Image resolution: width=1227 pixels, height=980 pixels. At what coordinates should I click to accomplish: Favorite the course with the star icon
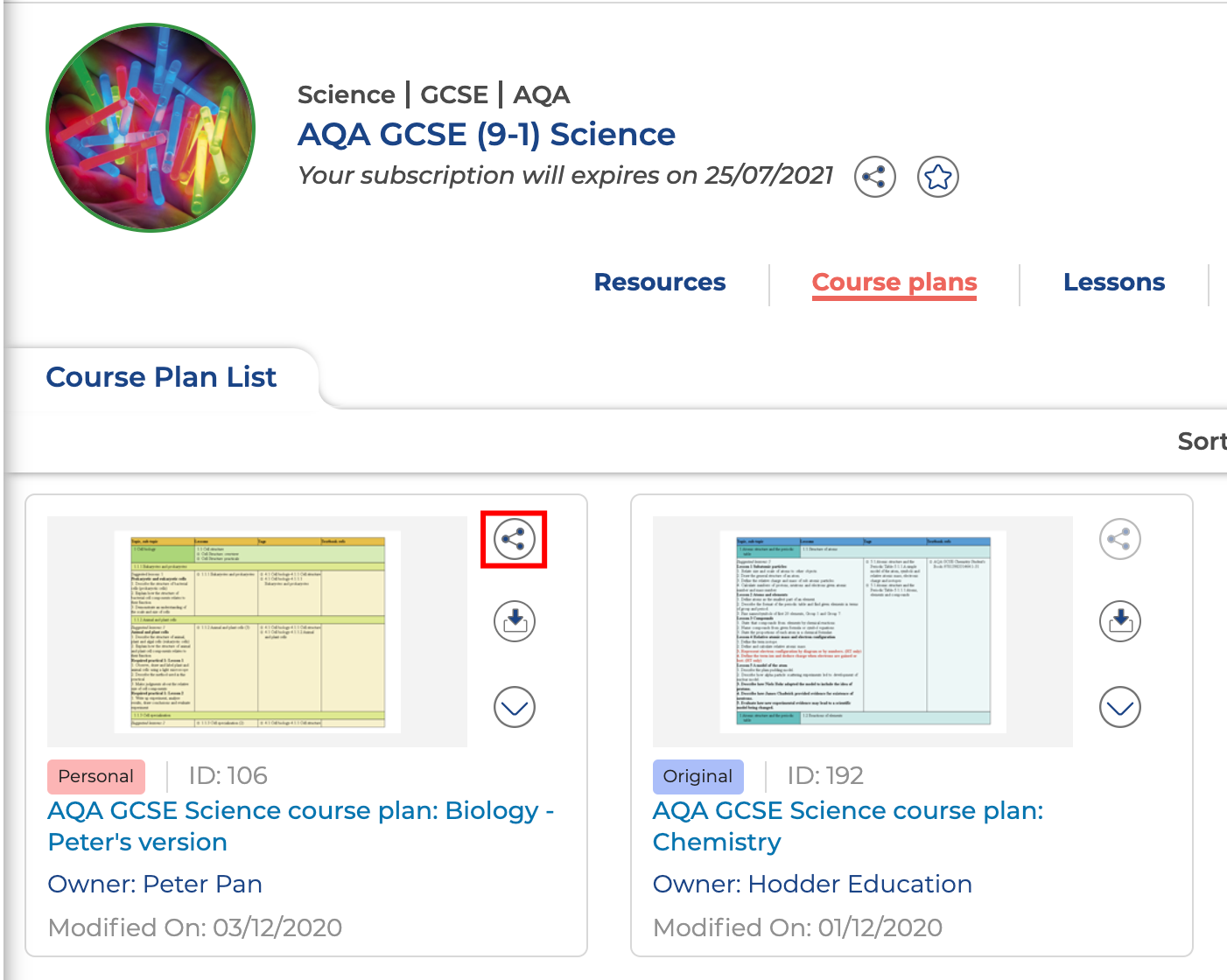tap(938, 177)
